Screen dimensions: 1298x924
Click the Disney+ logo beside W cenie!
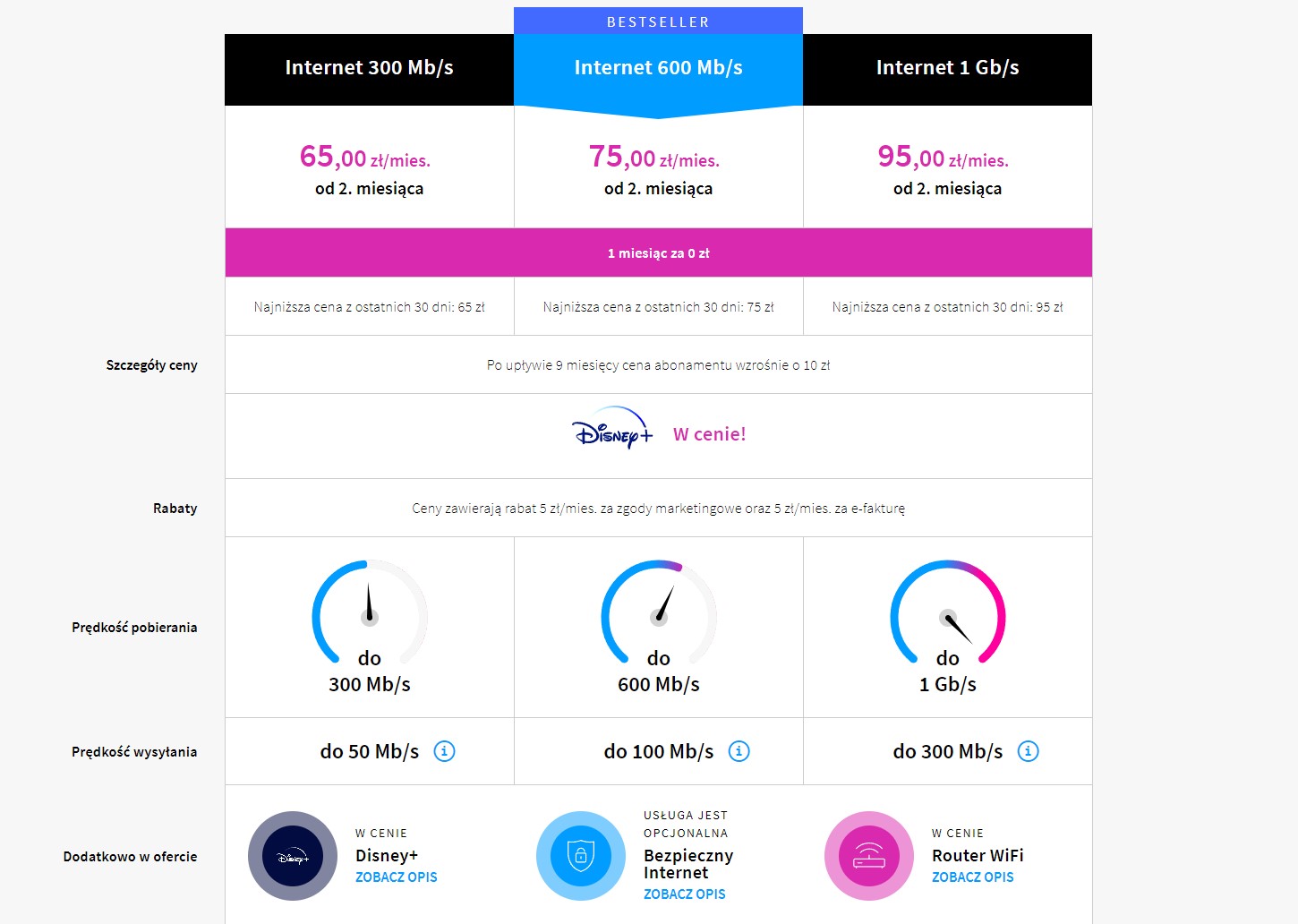[613, 428]
